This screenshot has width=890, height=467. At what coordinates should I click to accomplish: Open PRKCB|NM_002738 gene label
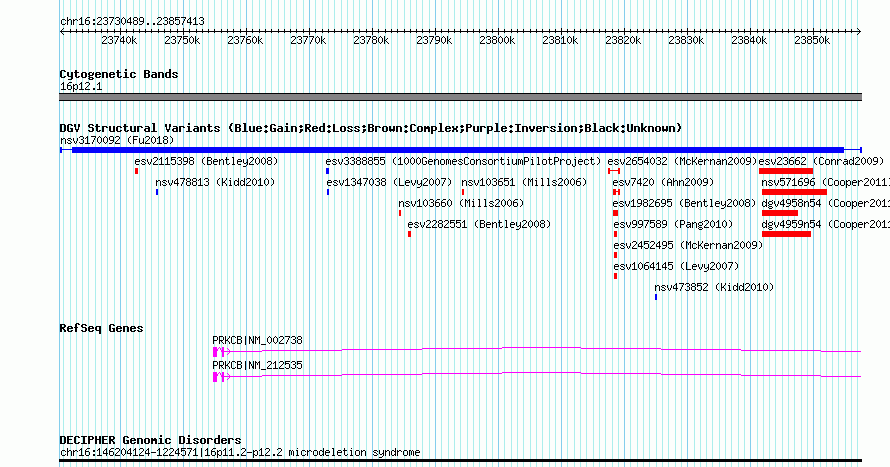tap(257, 340)
